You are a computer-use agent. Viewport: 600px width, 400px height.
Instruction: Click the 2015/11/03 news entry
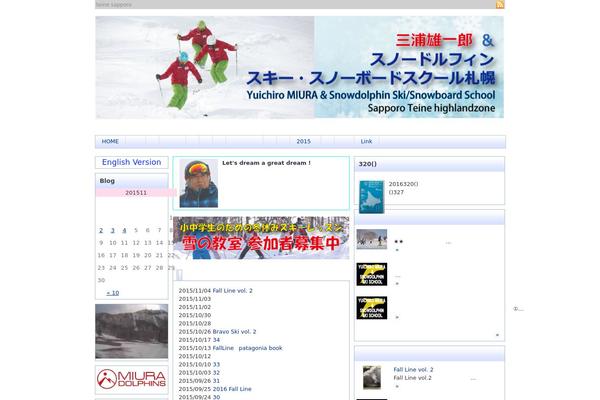coord(195,299)
